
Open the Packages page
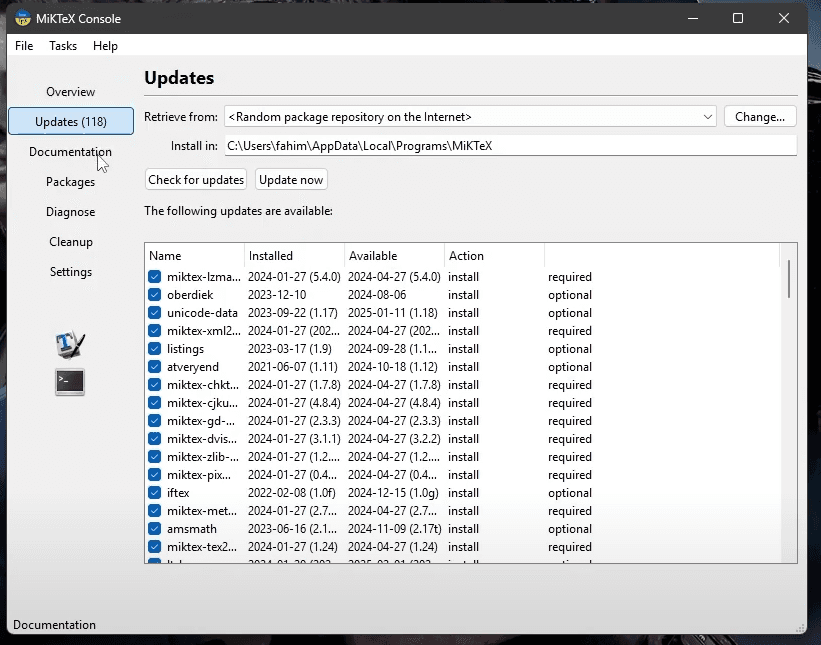(71, 182)
